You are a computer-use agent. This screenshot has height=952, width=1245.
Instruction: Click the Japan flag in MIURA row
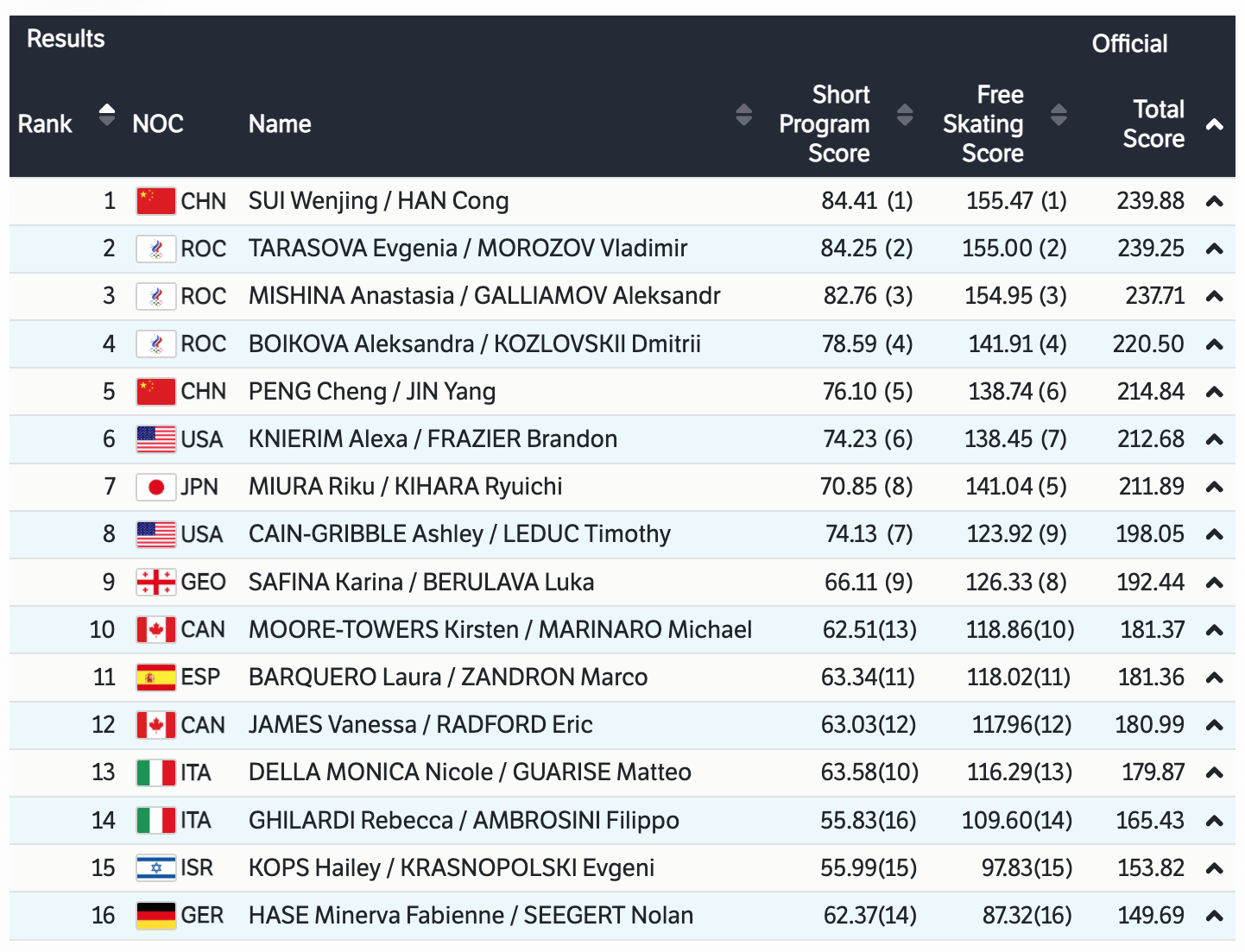[155, 487]
